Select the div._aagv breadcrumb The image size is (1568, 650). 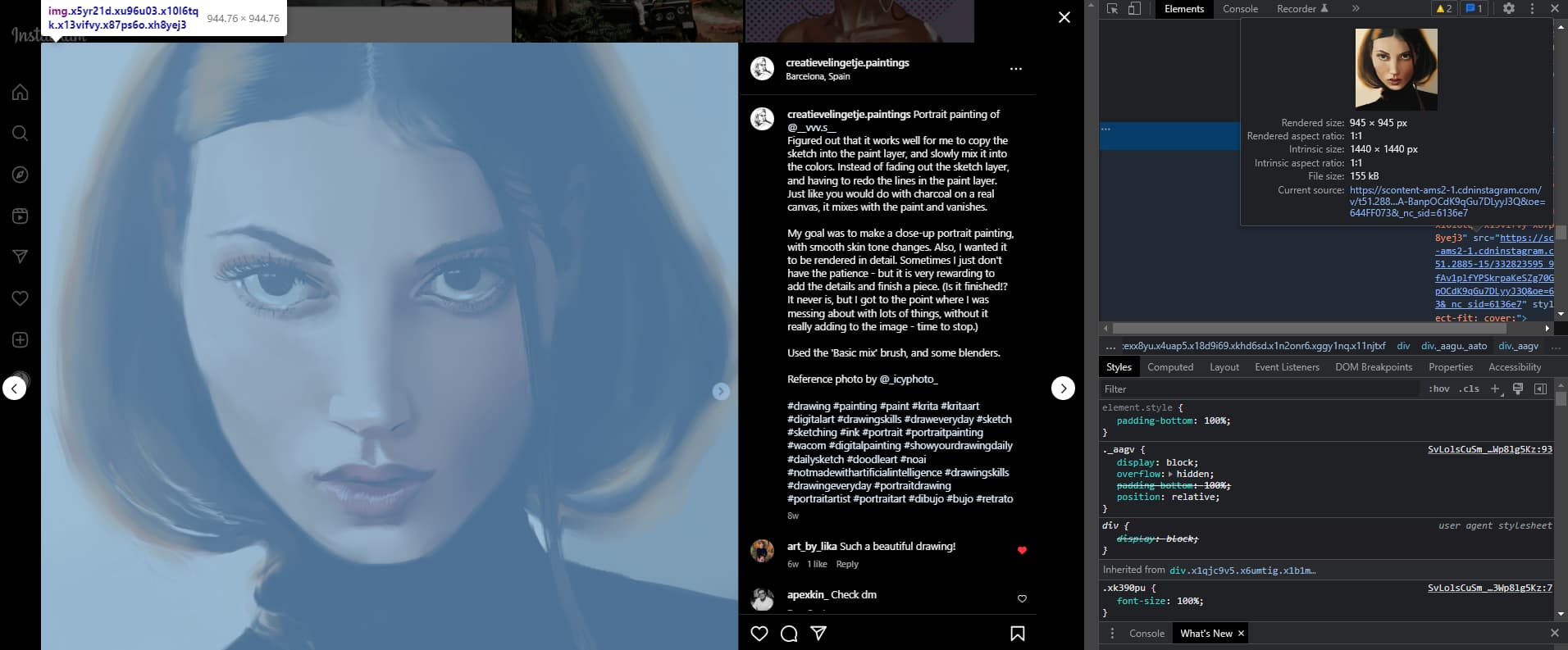(x=1518, y=346)
